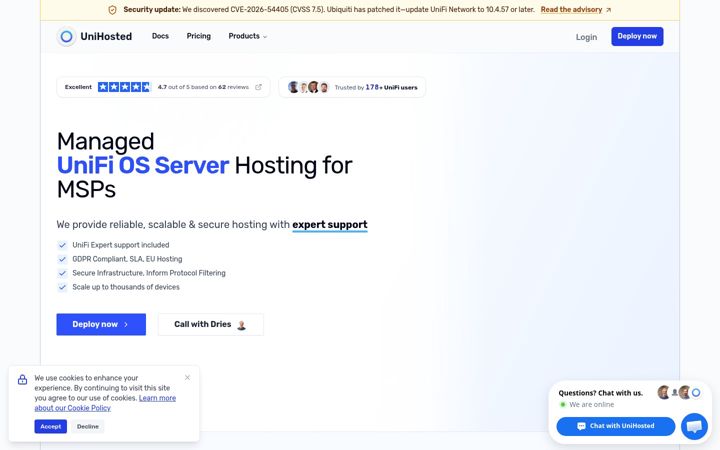Image resolution: width=720 pixels, height=450 pixels.
Task: Click the UniHosted circular logo icon
Action: pyautogui.click(x=67, y=36)
